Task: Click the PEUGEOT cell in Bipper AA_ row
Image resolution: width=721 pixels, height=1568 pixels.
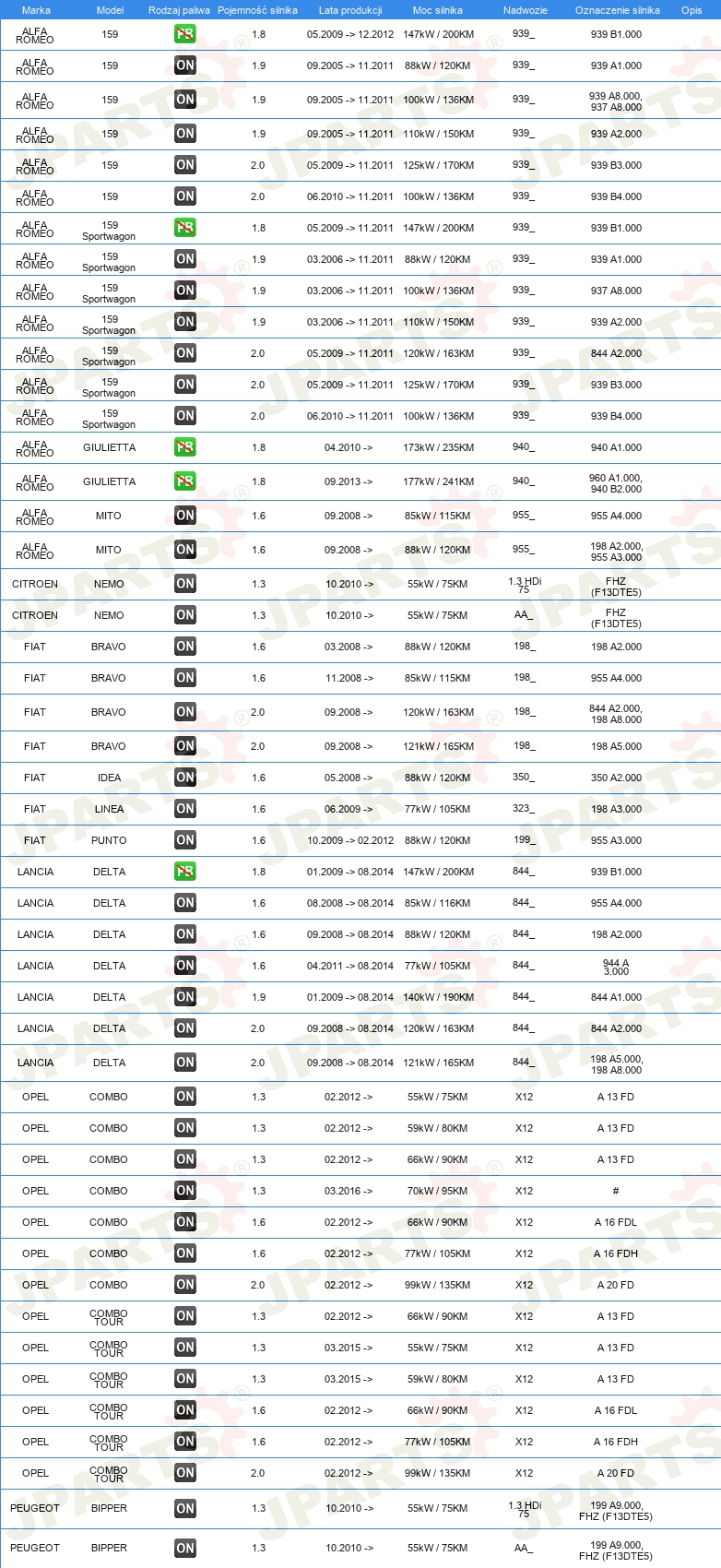Action: 35,1548
